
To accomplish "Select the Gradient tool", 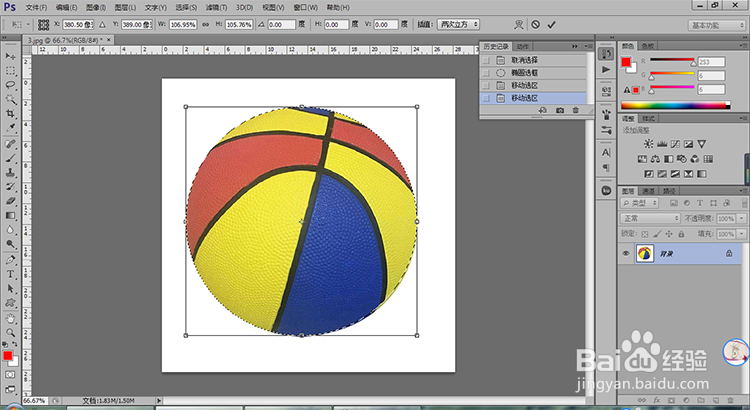I will (10, 216).
